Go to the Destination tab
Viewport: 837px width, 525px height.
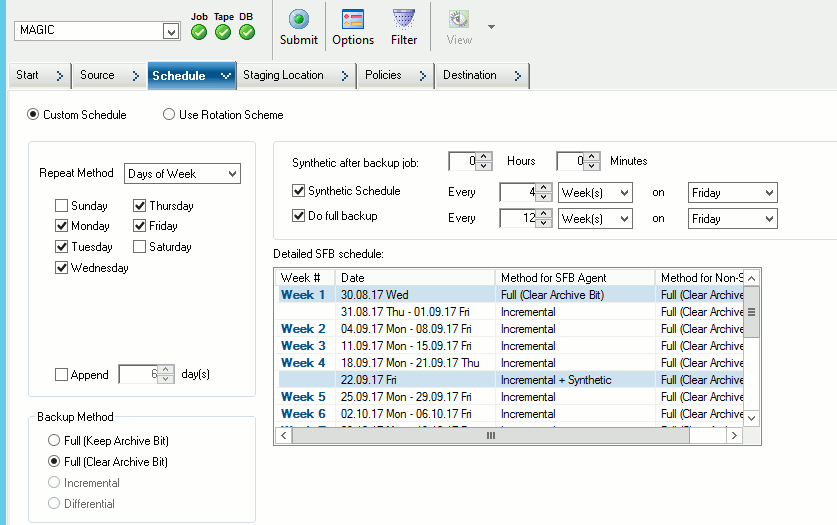(x=482, y=75)
